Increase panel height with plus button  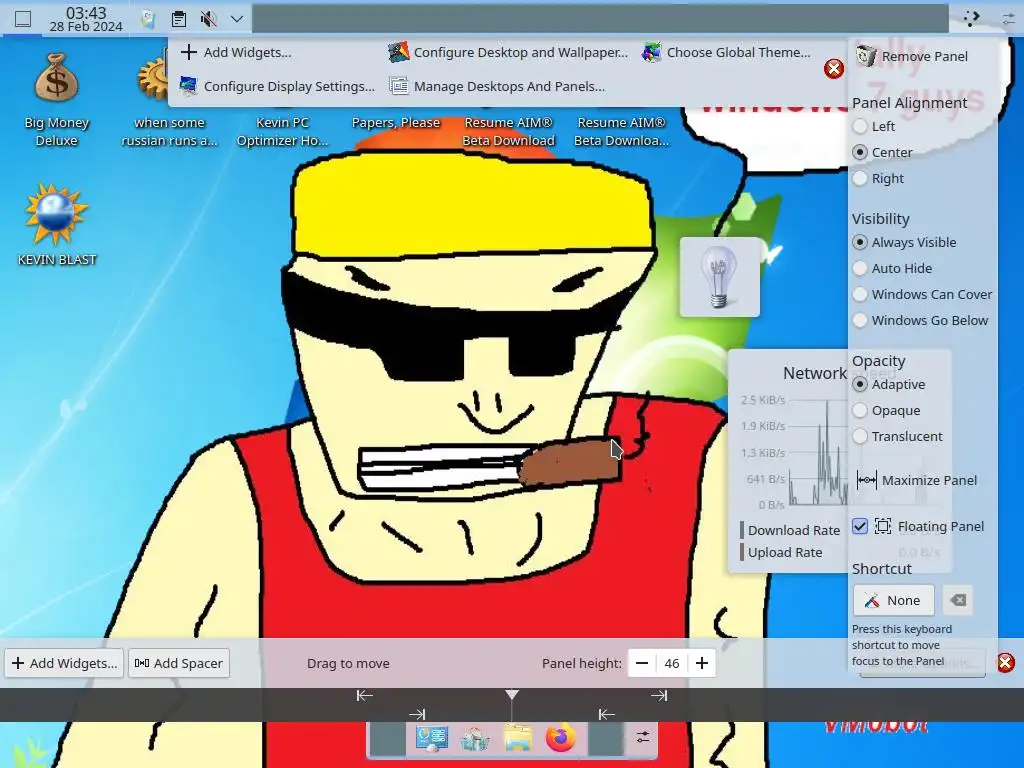tap(702, 663)
